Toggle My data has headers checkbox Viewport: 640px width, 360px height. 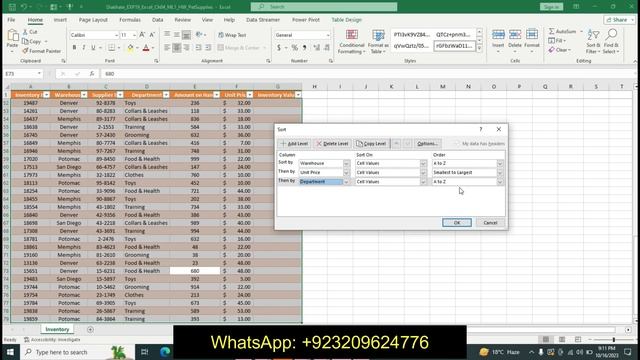click(456, 144)
